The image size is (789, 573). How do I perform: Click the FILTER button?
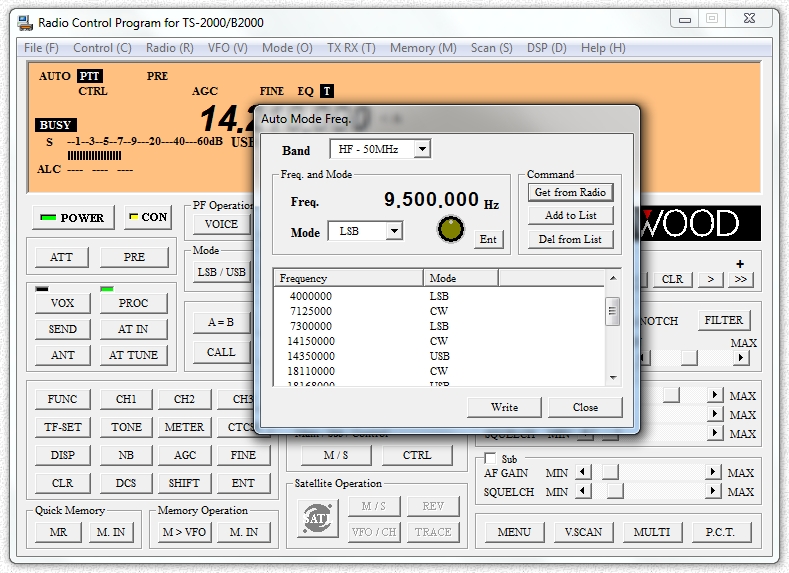click(x=724, y=320)
